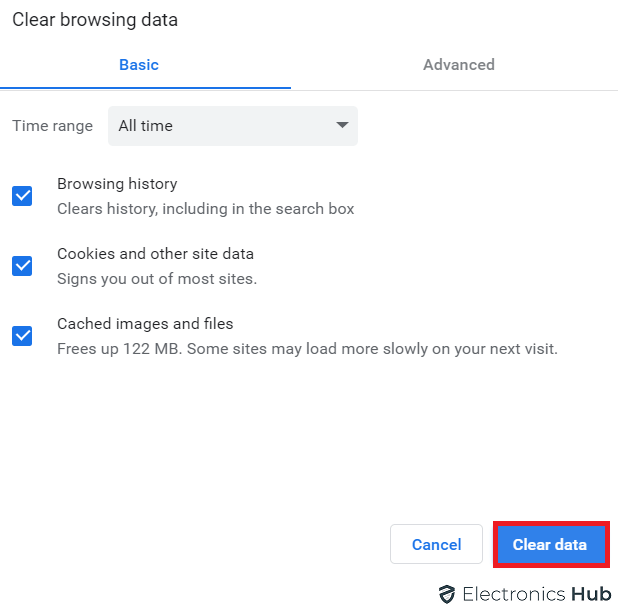Click the Time range dropdown arrow
This screenshot has height=612, width=618.
tap(342, 125)
